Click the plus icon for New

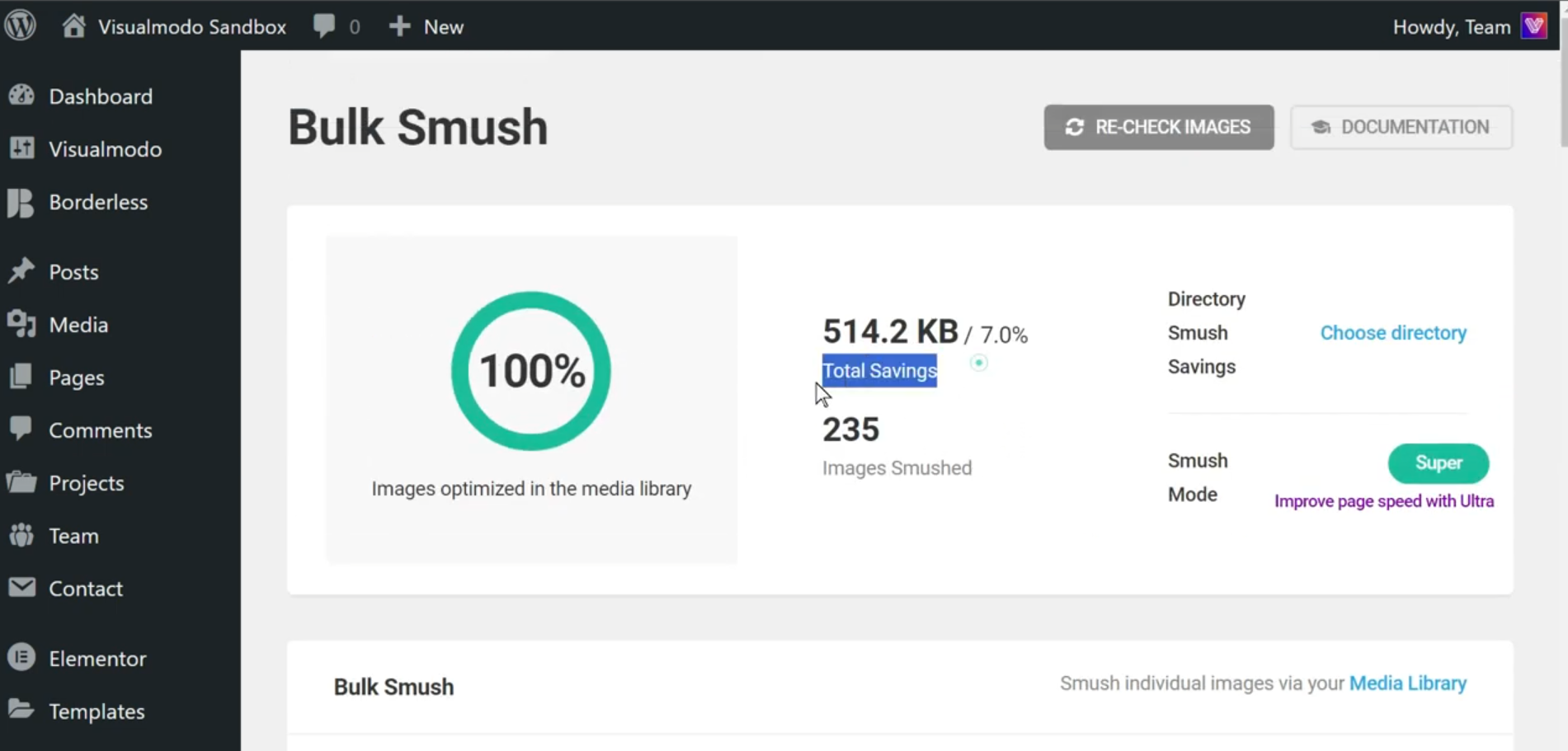399,26
